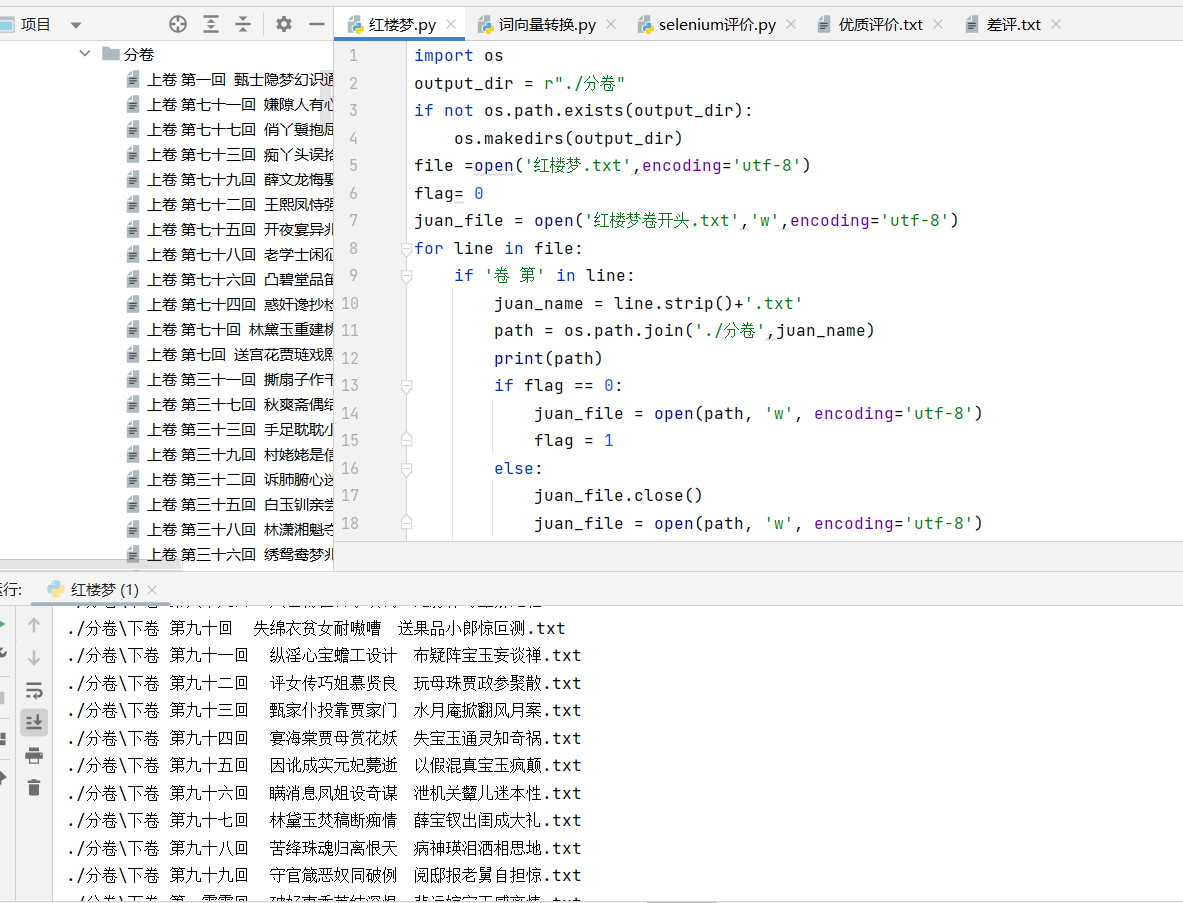Print the console output
This screenshot has width=1183, height=903.
[x=33, y=757]
